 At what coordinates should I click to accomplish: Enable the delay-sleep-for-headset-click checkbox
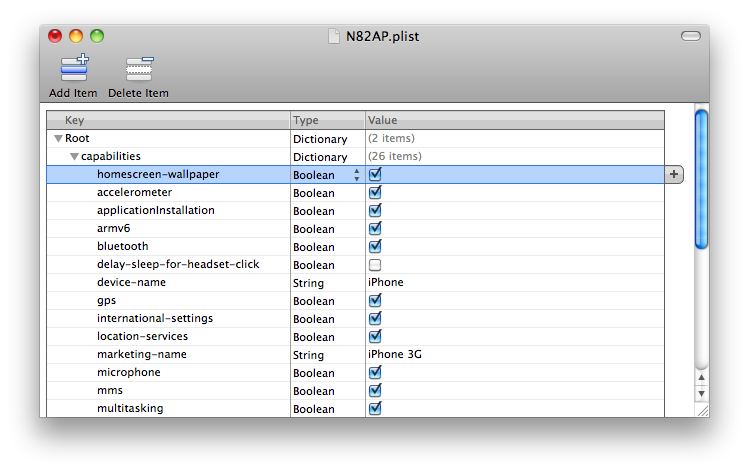click(375, 264)
